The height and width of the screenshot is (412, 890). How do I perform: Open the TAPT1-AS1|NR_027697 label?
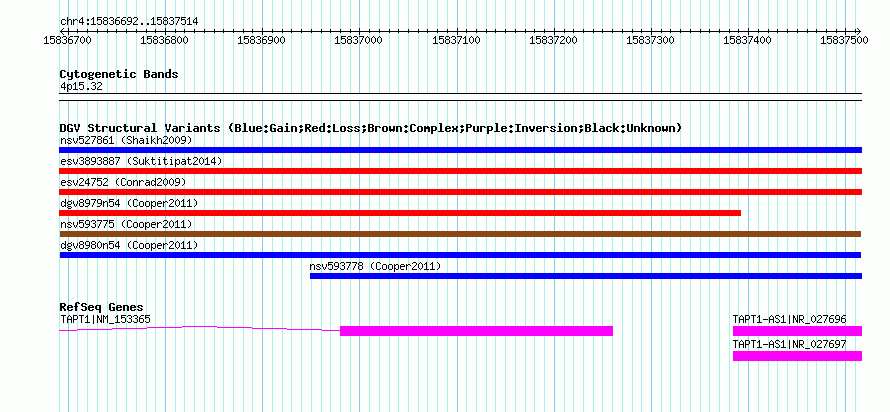(x=790, y=344)
